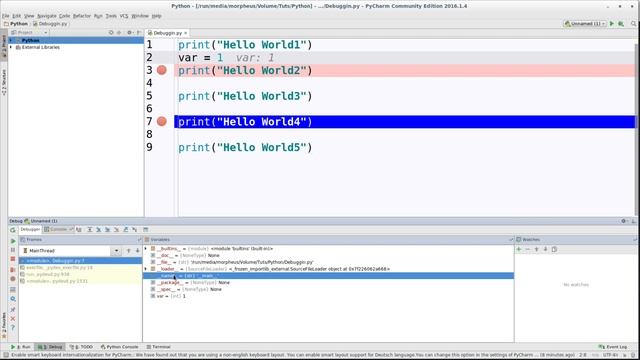Open the Run tool window button
Viewport: 640px width, 360px height.
click(21, 347)
